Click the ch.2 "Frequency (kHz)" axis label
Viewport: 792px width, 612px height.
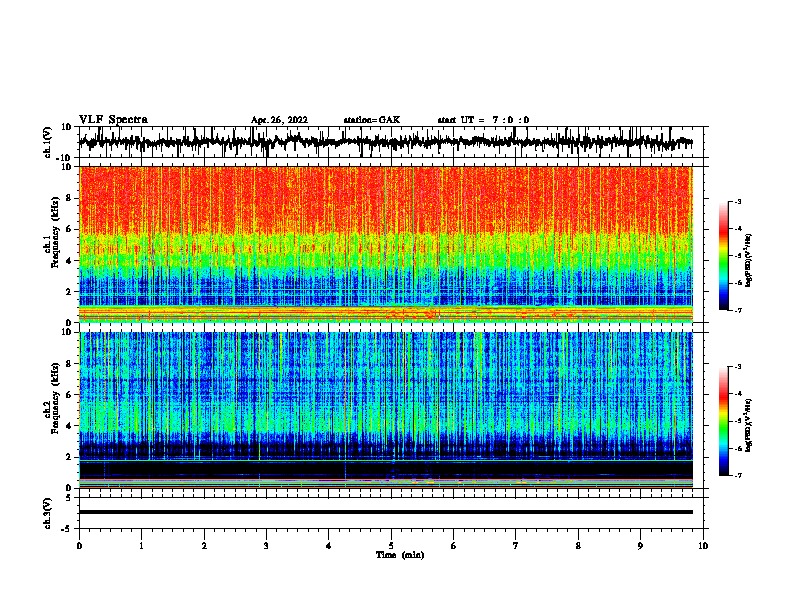(x=55, y=398)
